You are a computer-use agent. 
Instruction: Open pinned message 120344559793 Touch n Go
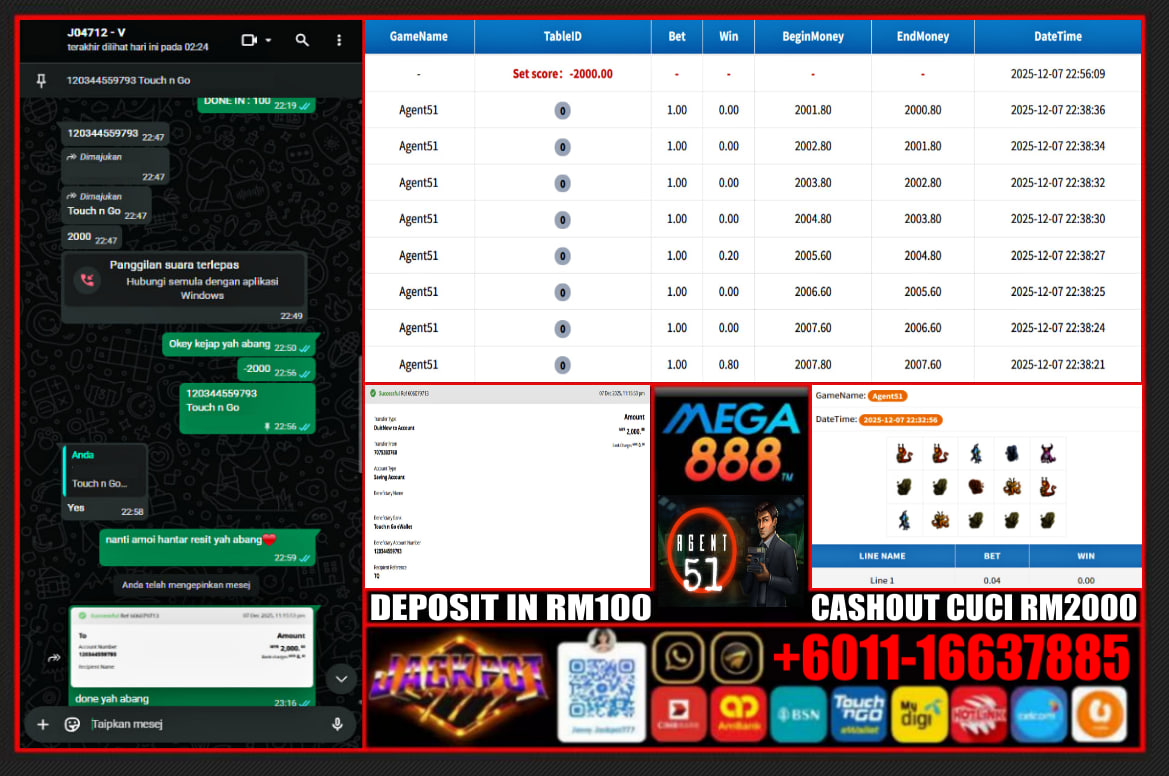[128, 80]
